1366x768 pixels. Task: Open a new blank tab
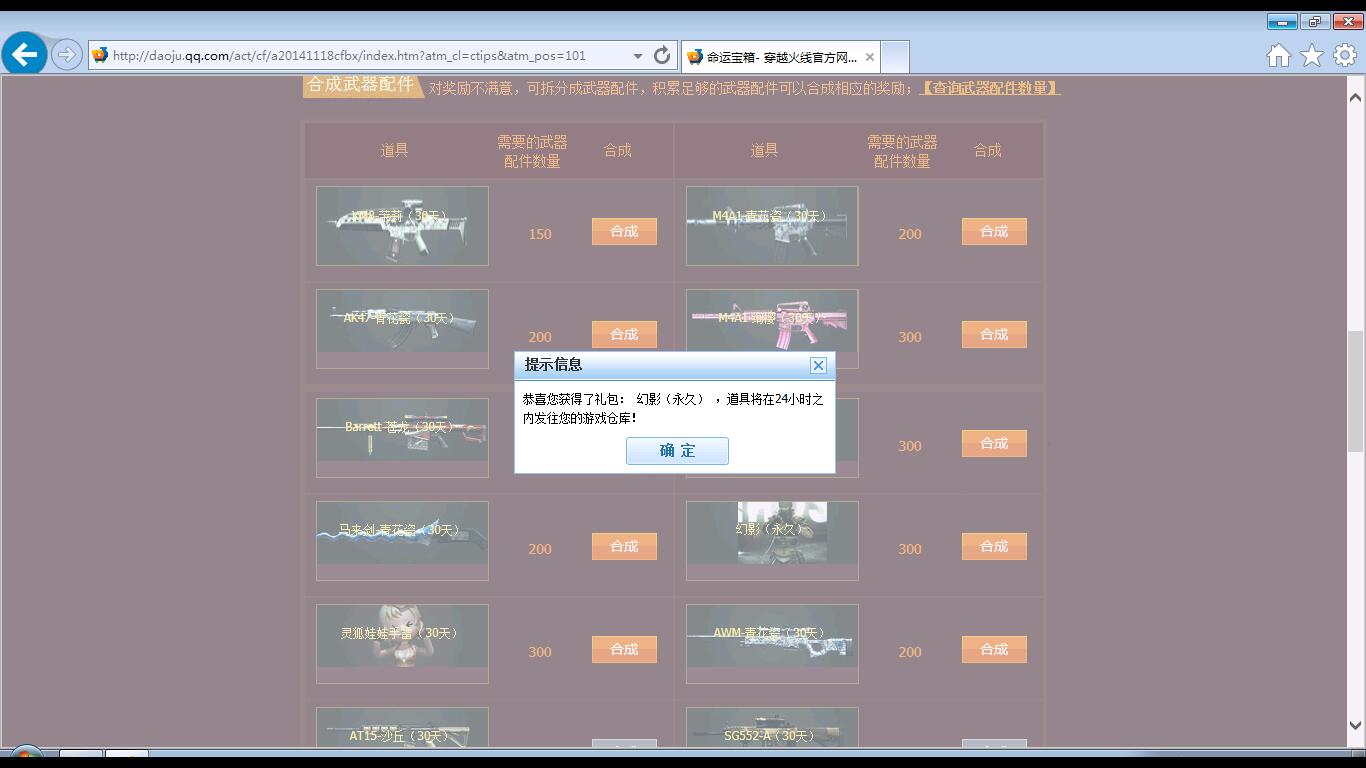(x=896, y=57)
